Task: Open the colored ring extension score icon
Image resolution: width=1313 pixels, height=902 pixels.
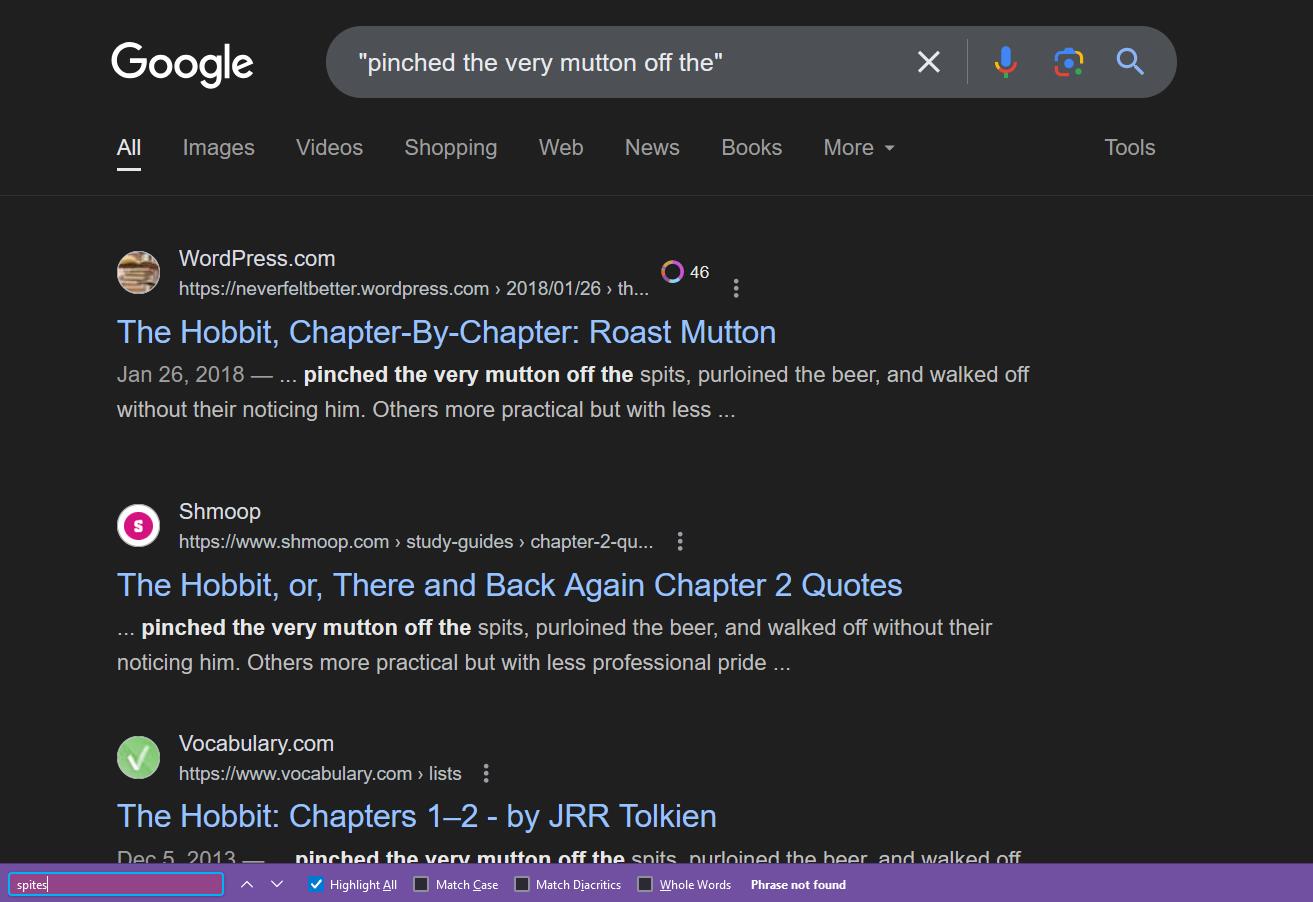Action: coord(672,272)
